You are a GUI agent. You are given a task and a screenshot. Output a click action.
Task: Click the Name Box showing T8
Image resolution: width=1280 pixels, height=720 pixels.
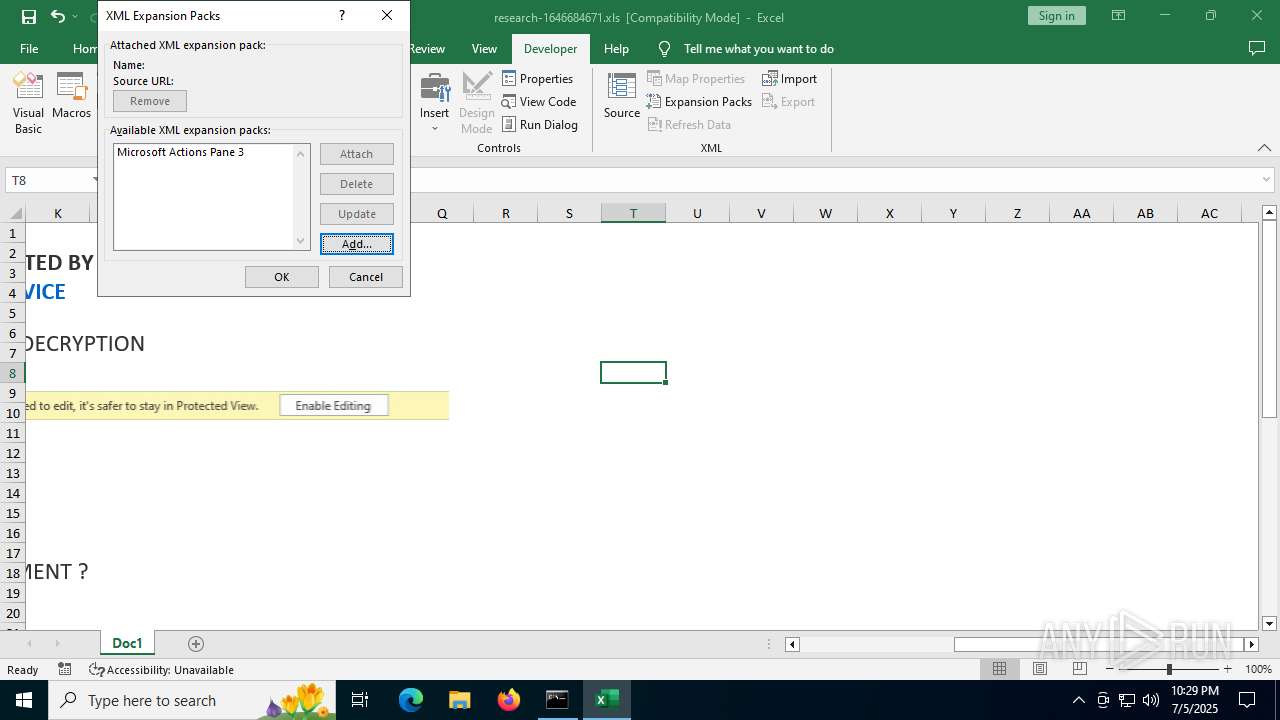pos(53,181)
